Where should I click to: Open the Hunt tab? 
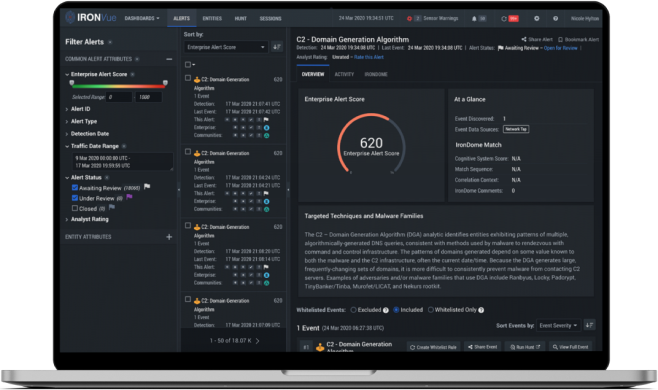240,18
